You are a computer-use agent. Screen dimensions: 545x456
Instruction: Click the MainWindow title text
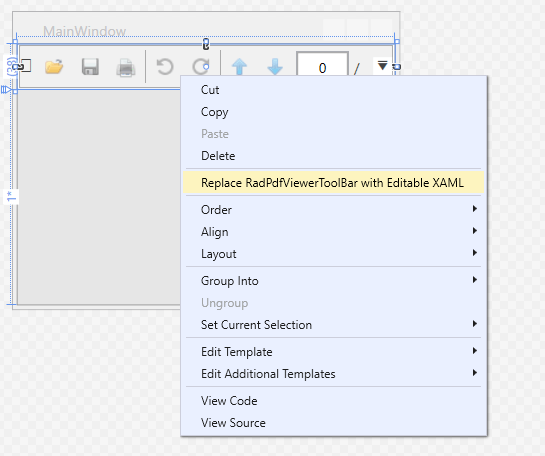[84, 31]
